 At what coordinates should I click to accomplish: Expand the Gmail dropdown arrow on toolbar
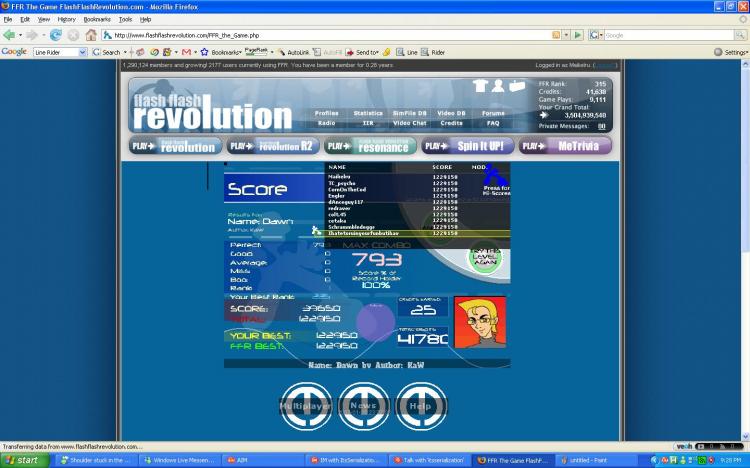195,52
